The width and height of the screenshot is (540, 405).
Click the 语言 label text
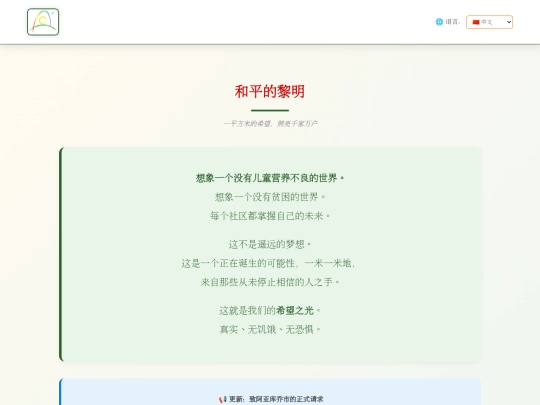(453, 22)
